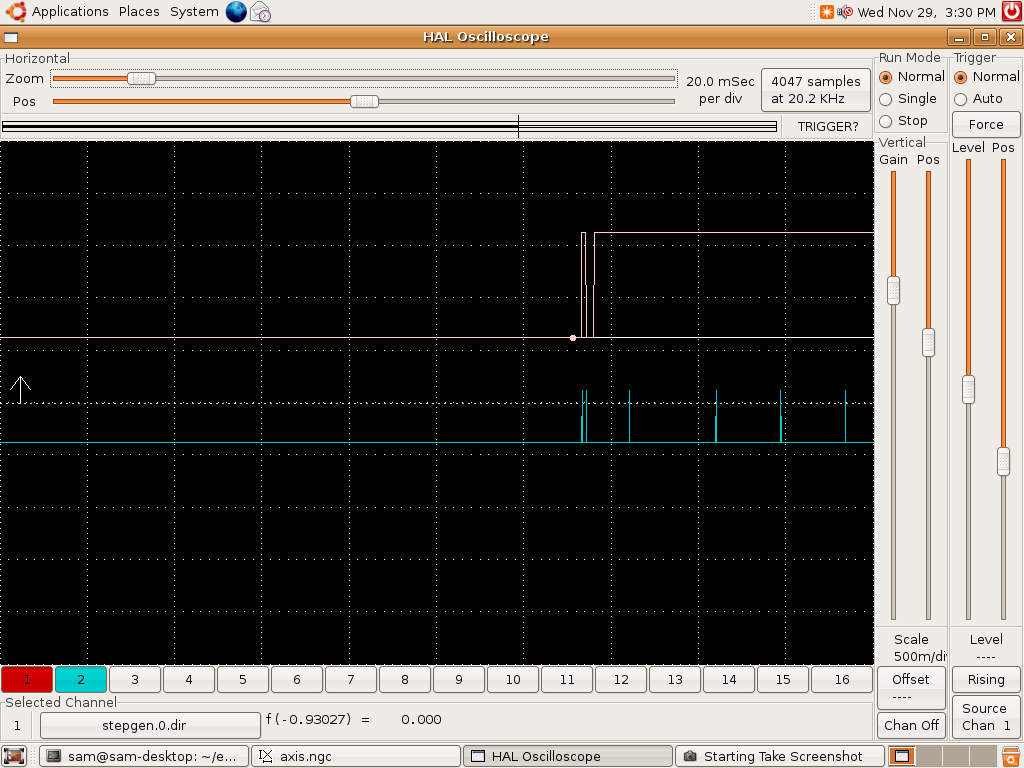The height and width of the screenshot is (768, 1024).
Task: Enable channel 10
Action: click(513, 679)
